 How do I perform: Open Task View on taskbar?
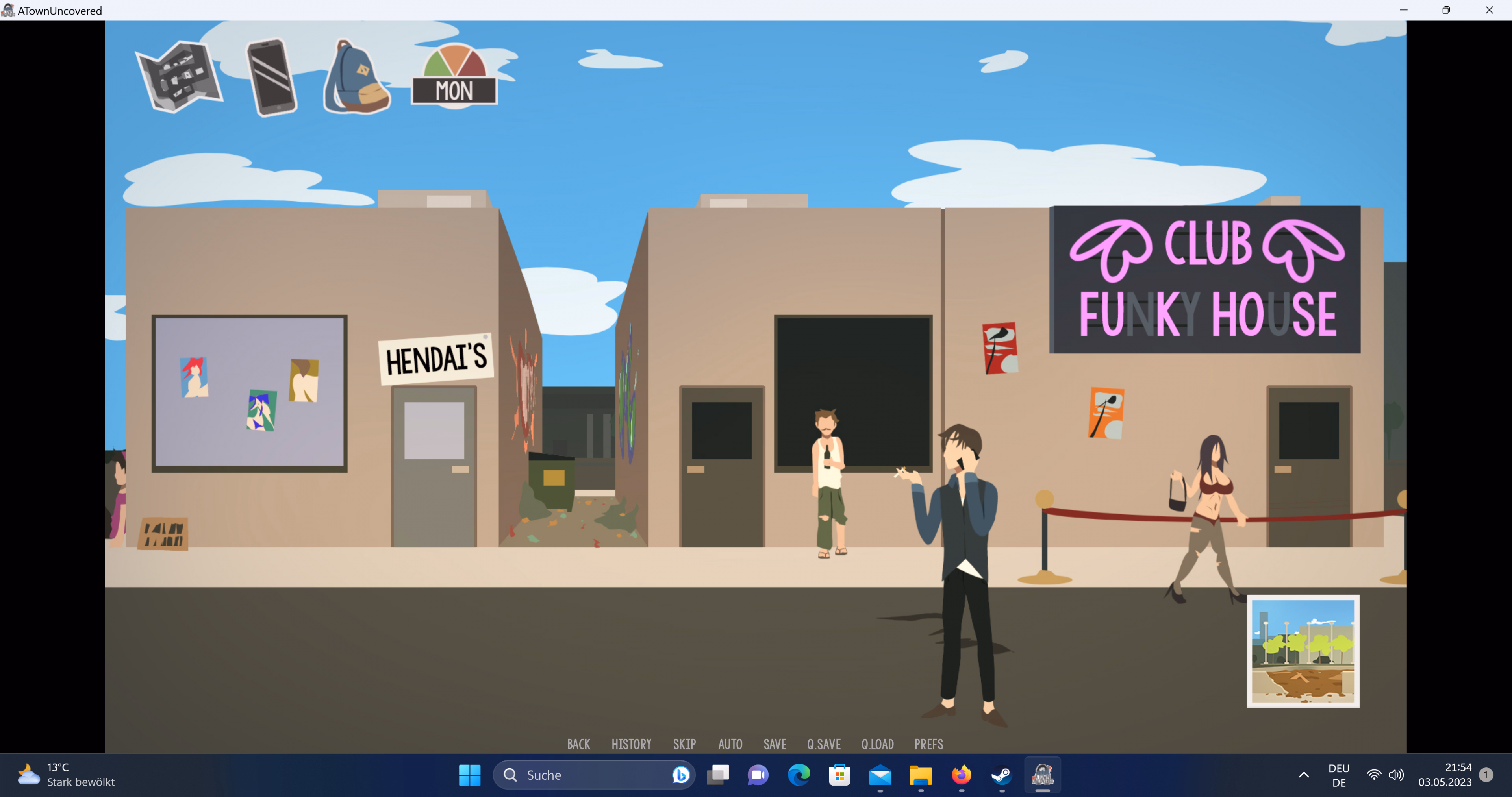718,775
